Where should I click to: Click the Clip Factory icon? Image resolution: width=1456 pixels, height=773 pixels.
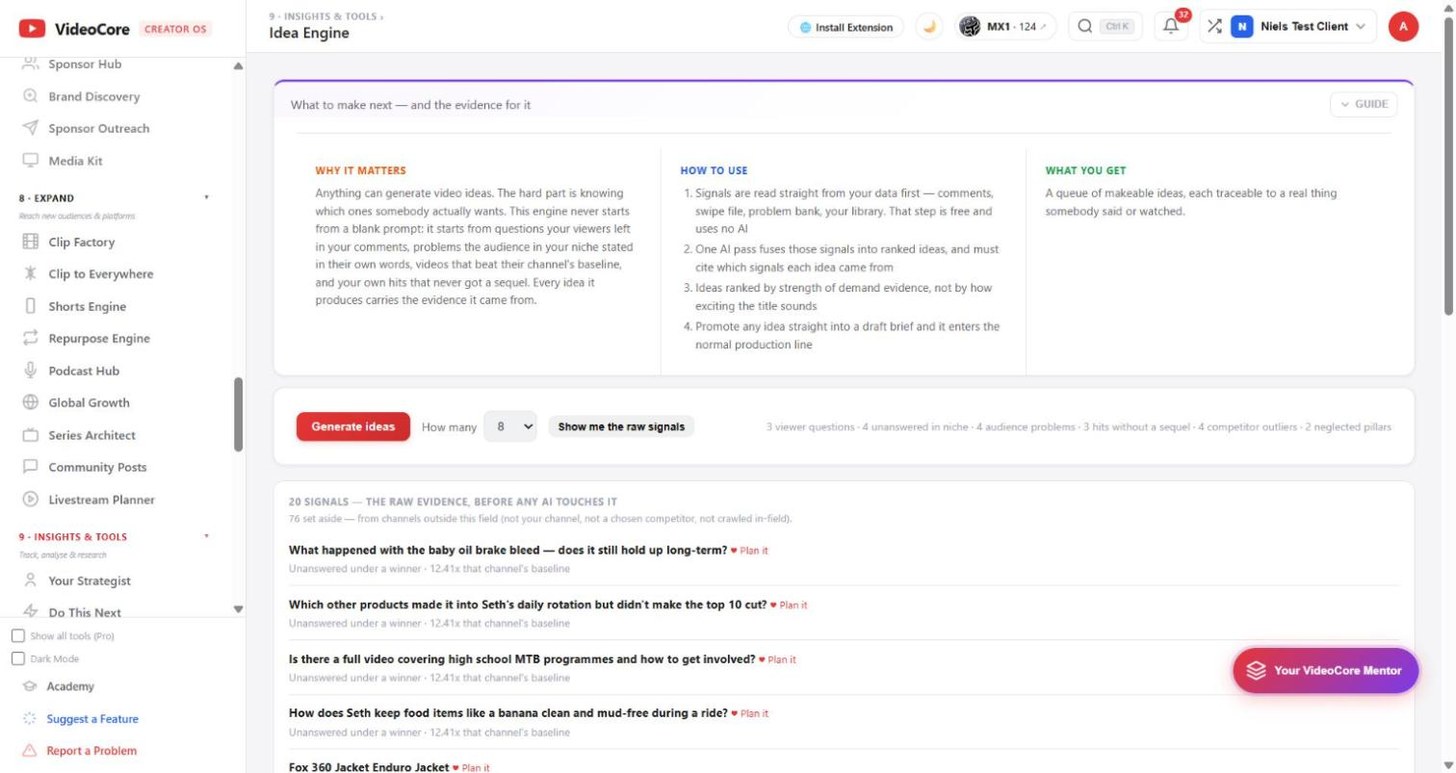pyautogui.click(x=30, y=242)
